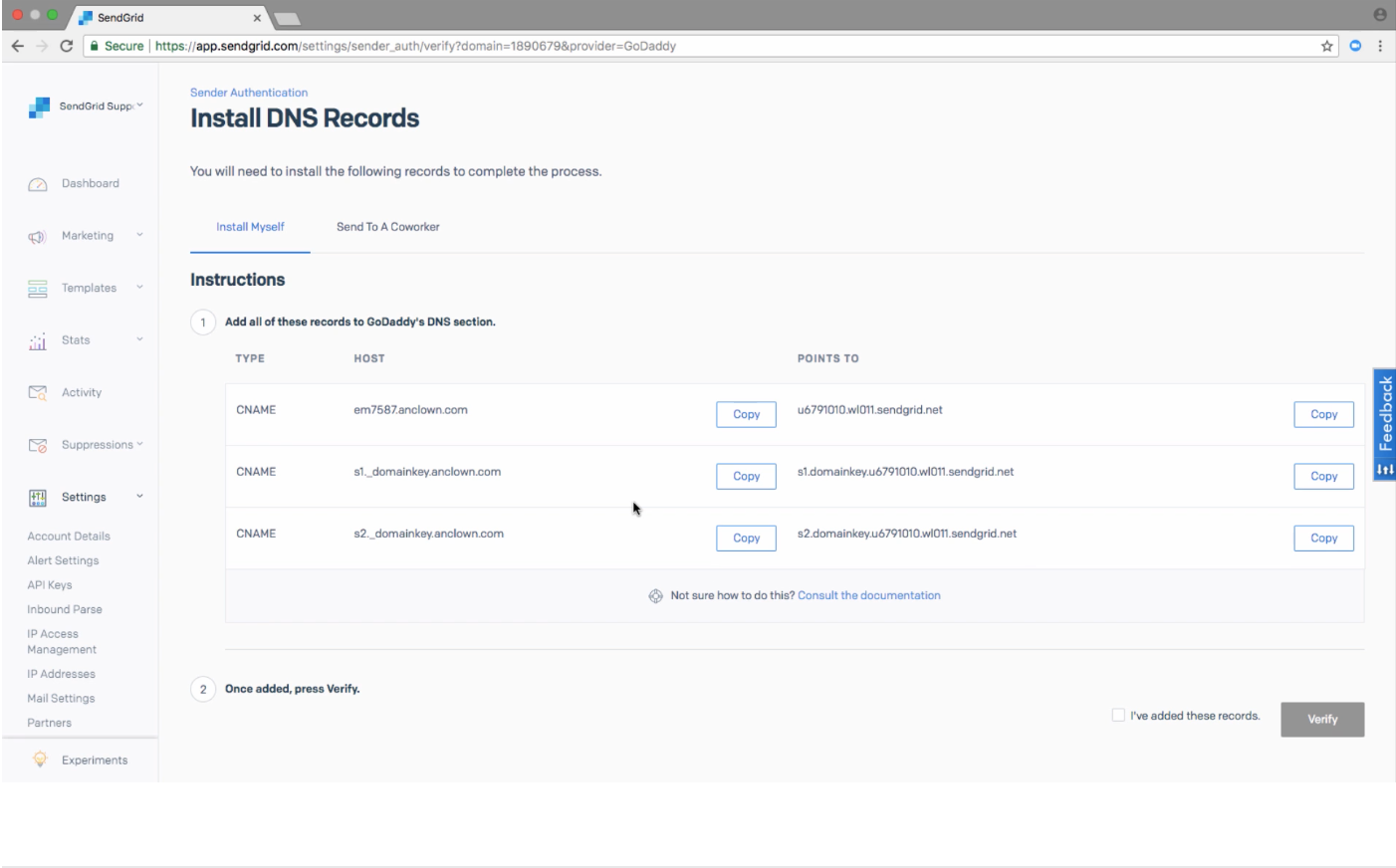Go forward with the browser forward arrow
Screen dimensions: 1396x868
point(42,46)
